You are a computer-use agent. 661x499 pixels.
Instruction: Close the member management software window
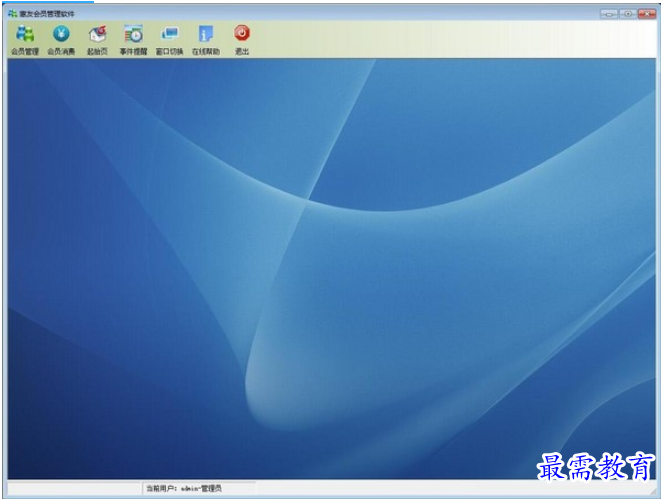[x=647, y=14]
